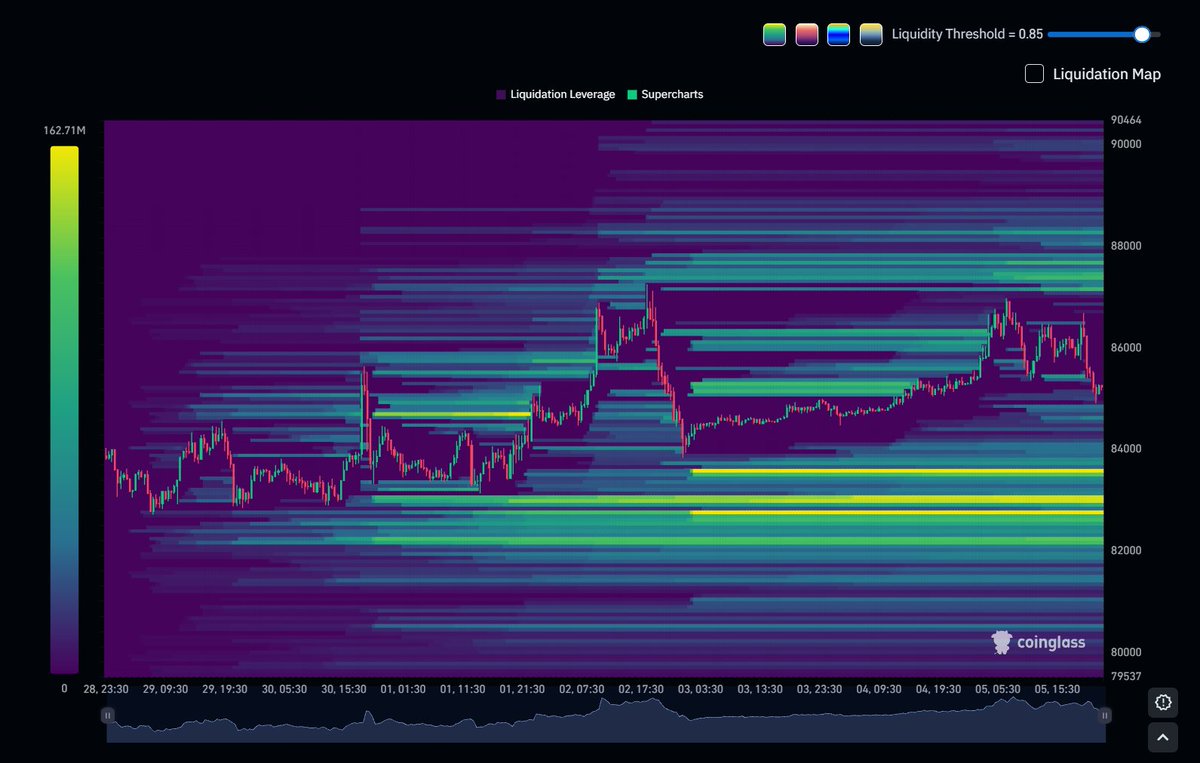Click the liquidation color scale bar
Image resolution: width=1200 pixels, height=763 pixels.
click(x=64, y=410)
